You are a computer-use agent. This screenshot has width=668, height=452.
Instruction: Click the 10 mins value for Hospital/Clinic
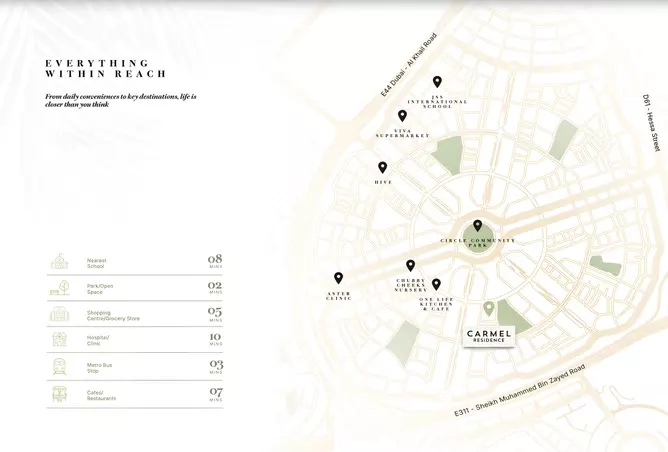click(215, 340)
